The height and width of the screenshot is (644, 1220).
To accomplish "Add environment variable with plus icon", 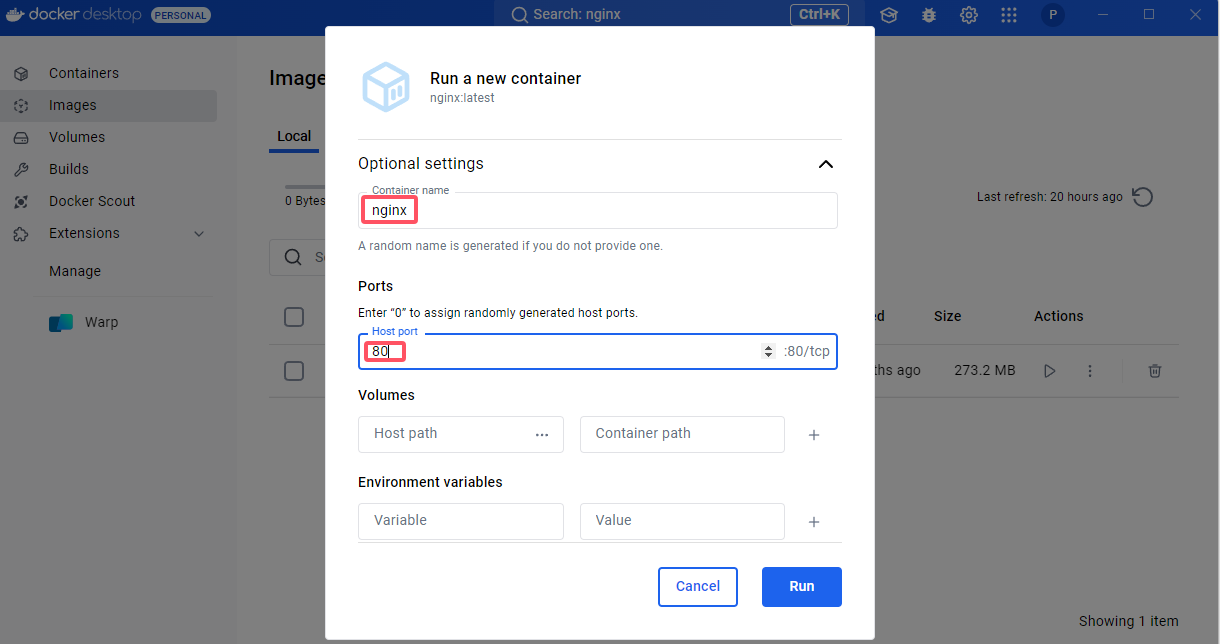I will point(814,522).
